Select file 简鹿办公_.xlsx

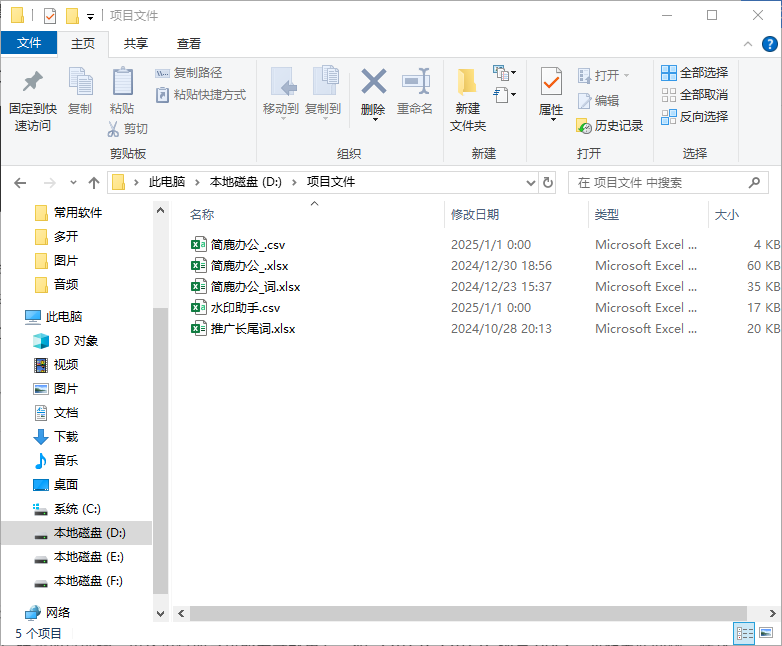click(239, 266)
